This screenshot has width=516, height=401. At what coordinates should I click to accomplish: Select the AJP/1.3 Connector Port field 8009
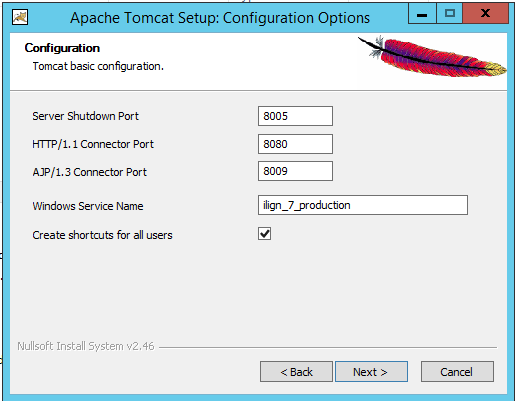pyautogui.click(x=295, y=171)
